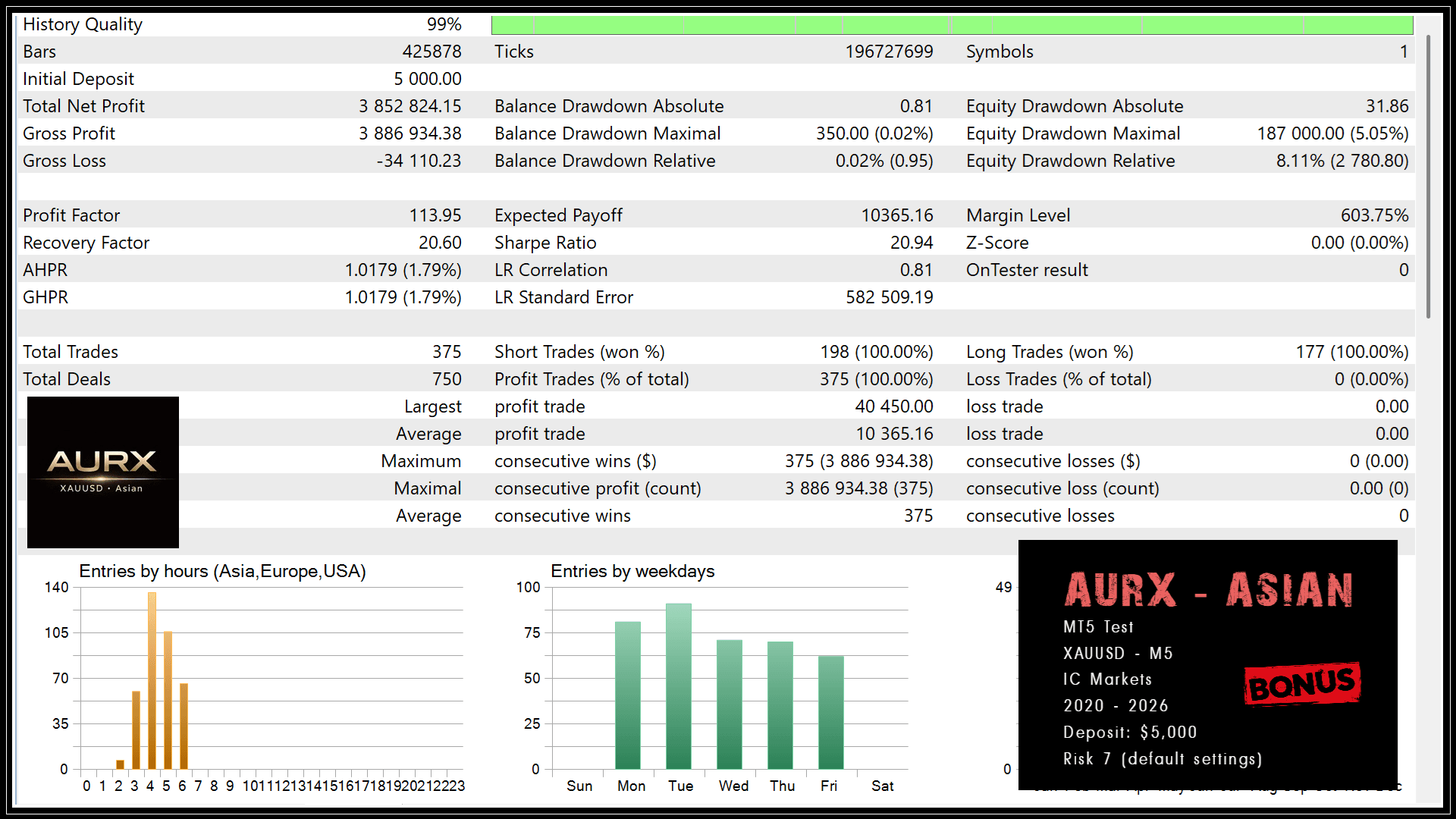Image resolution: width=1456 pixels, height=819 pixels.
Task: Click the red BONUS stamp
Action: click(x=1302, y=684)
